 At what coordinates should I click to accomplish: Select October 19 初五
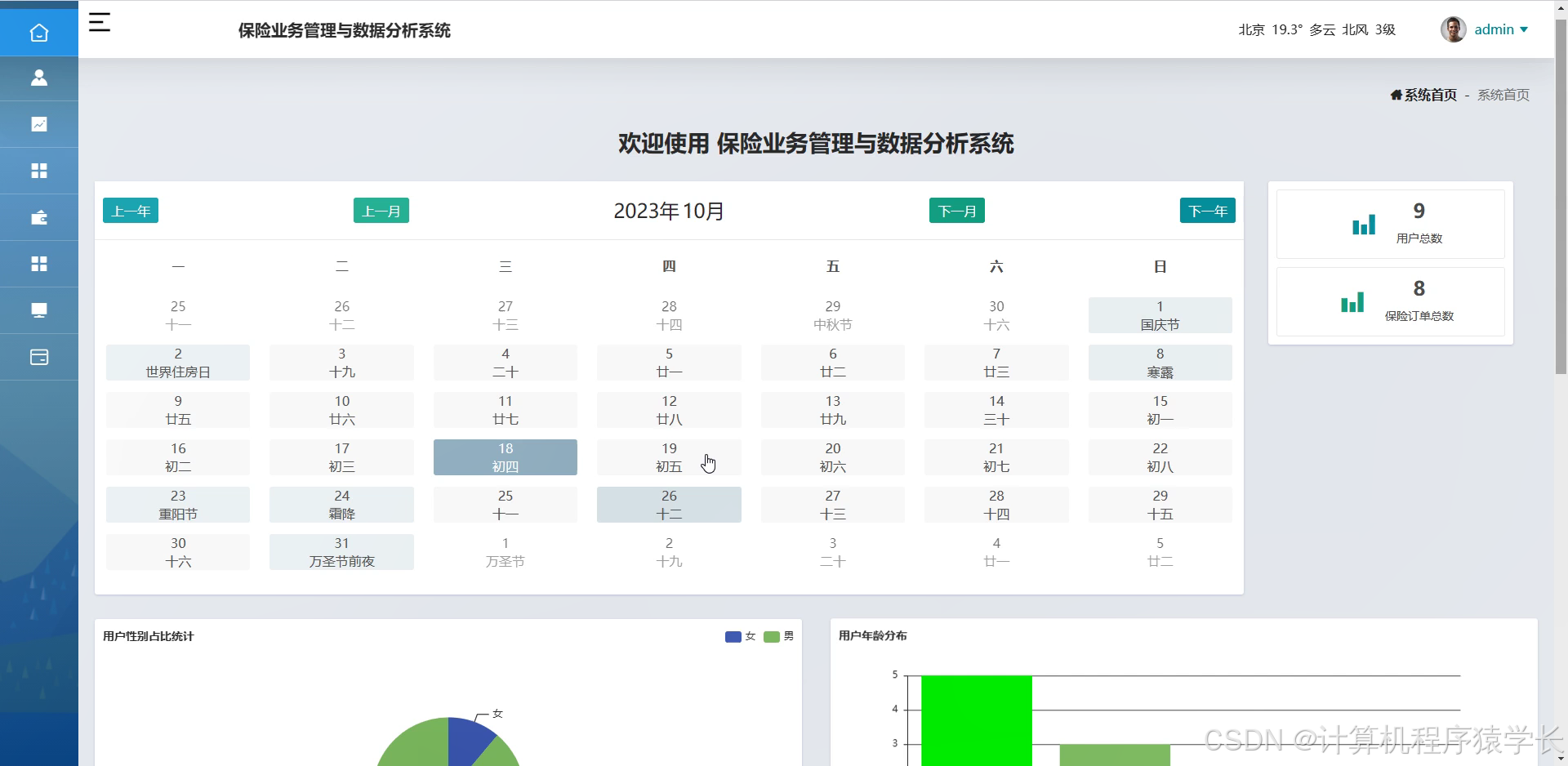[x=669, y=457]
